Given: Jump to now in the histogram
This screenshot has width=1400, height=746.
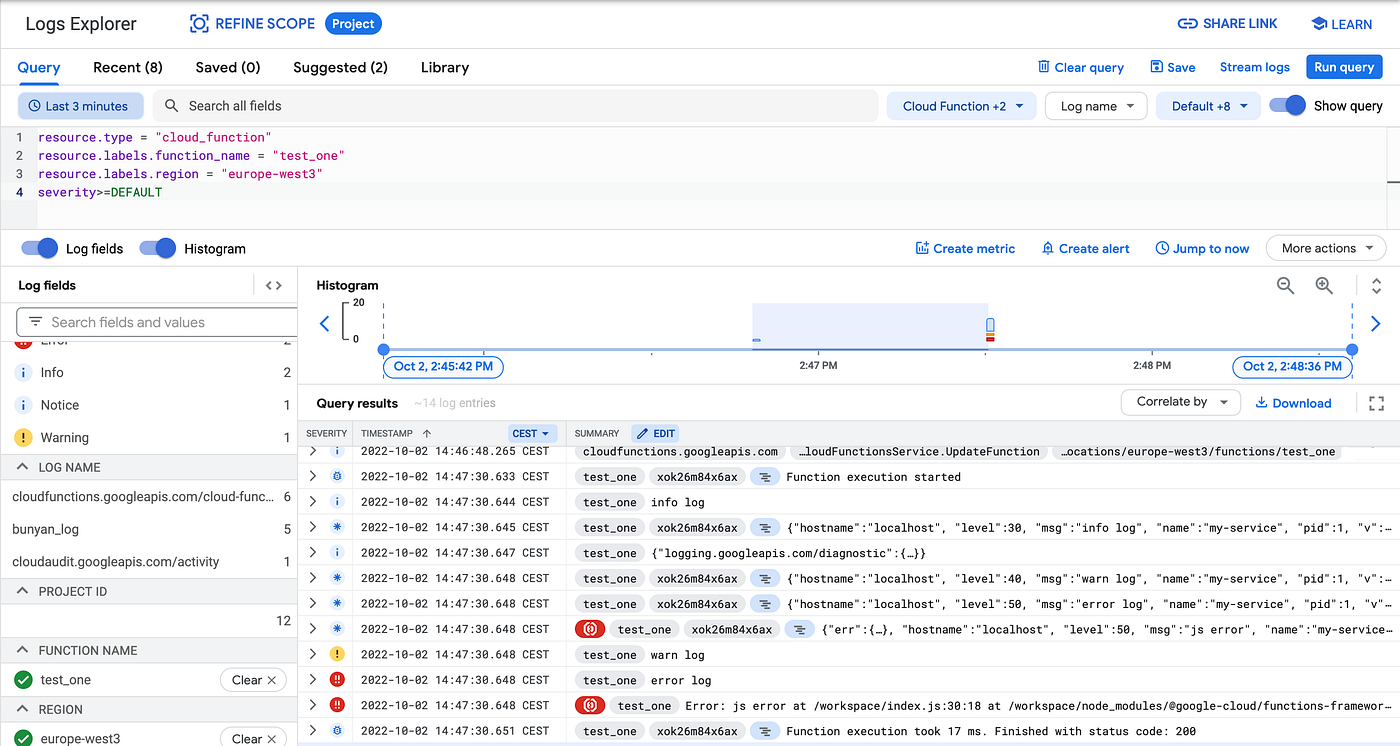Looking at the screenshot, I should click(1202, 247).
